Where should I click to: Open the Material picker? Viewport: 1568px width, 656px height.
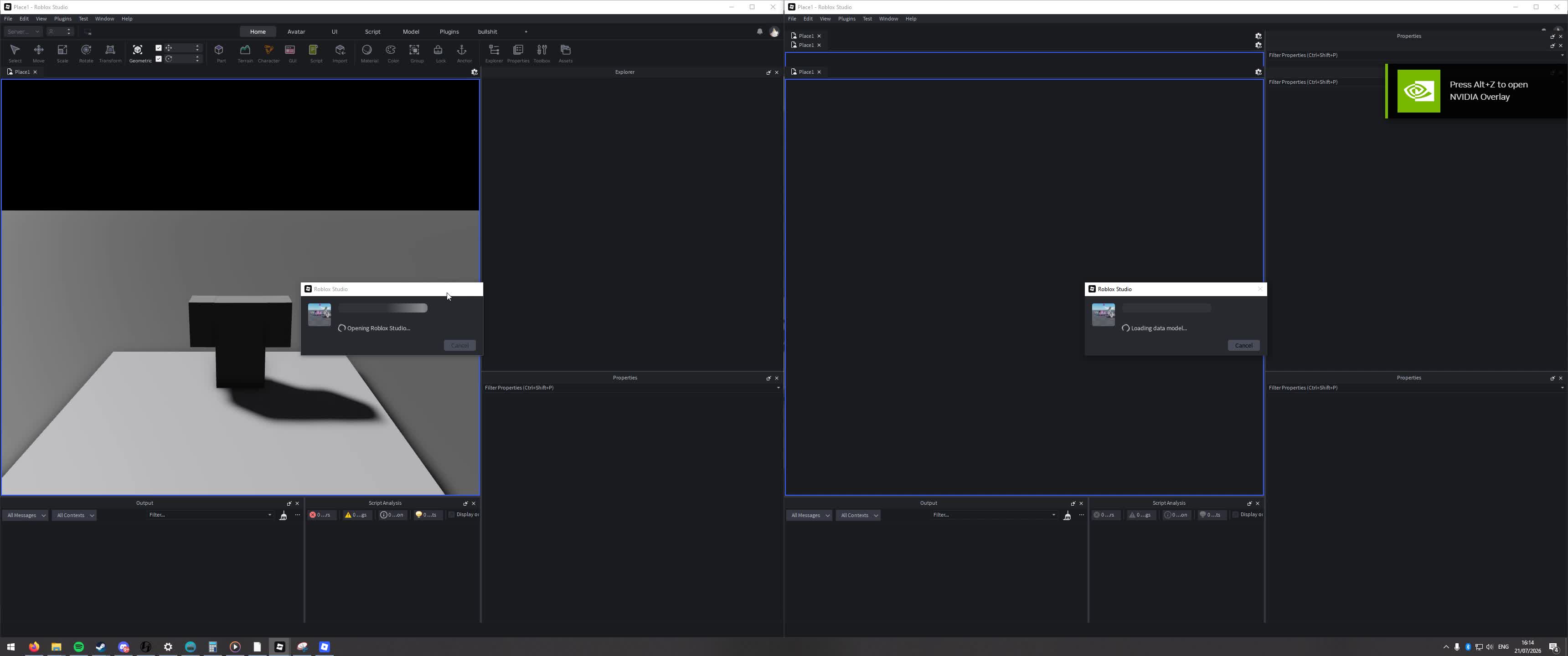pyautogui.click(x=369, y=53)
